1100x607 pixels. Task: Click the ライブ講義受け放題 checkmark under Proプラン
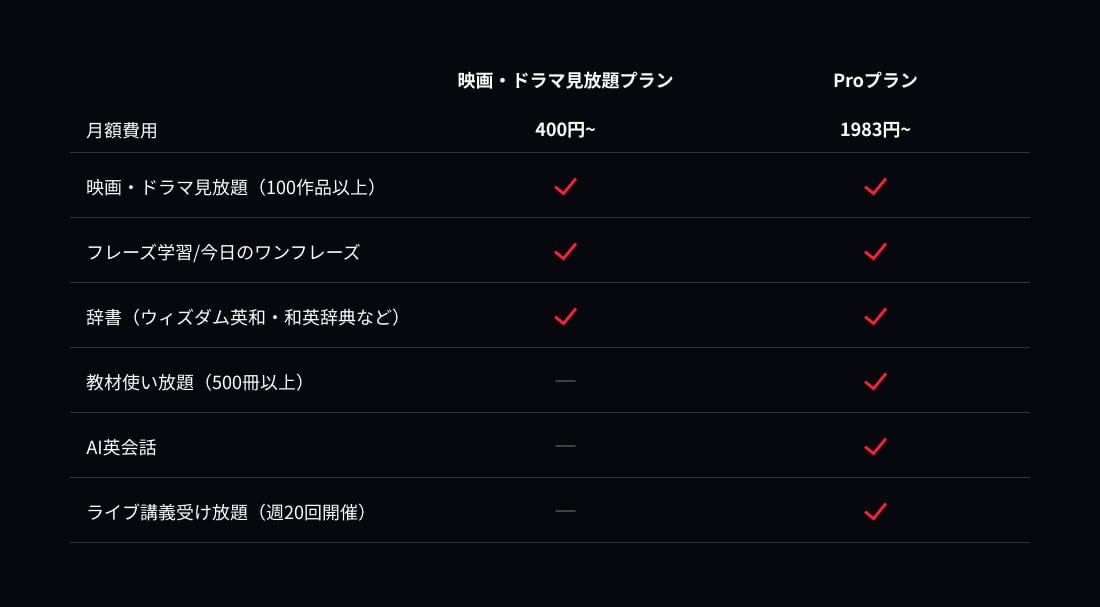point(875,511)
